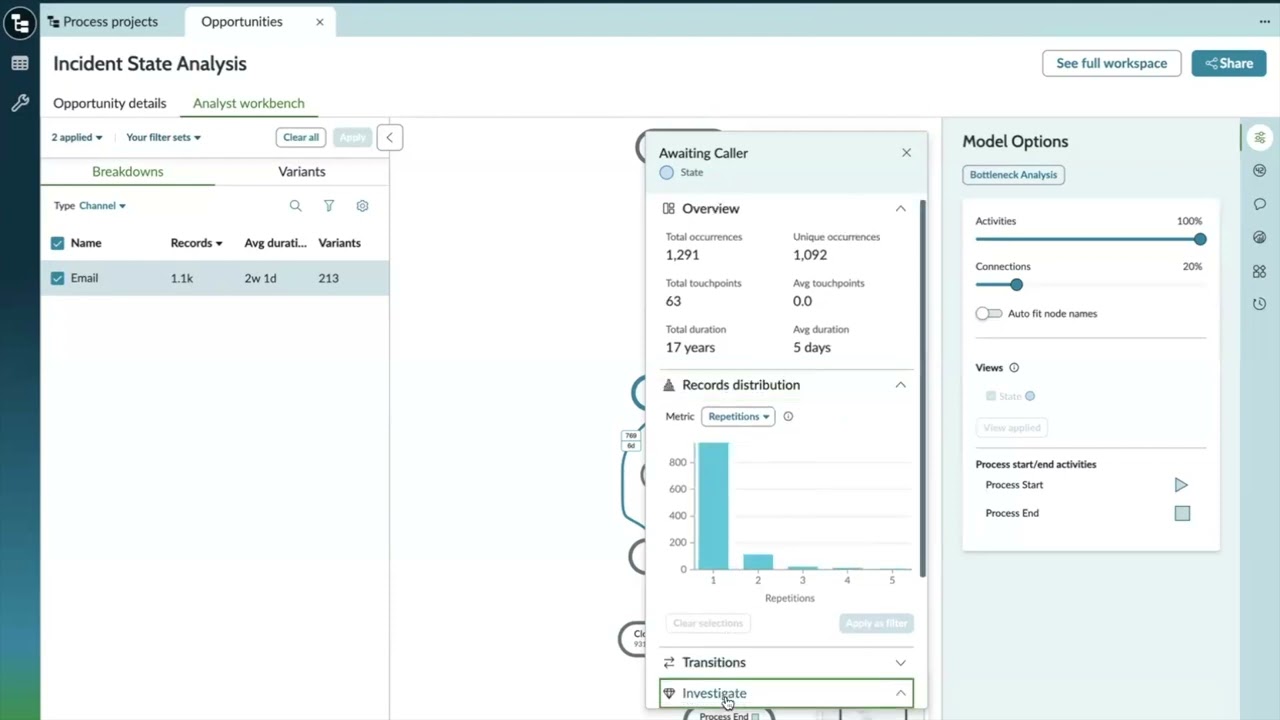
Task: Open the table view sidebar icon
Action: (x=20, y=63)
